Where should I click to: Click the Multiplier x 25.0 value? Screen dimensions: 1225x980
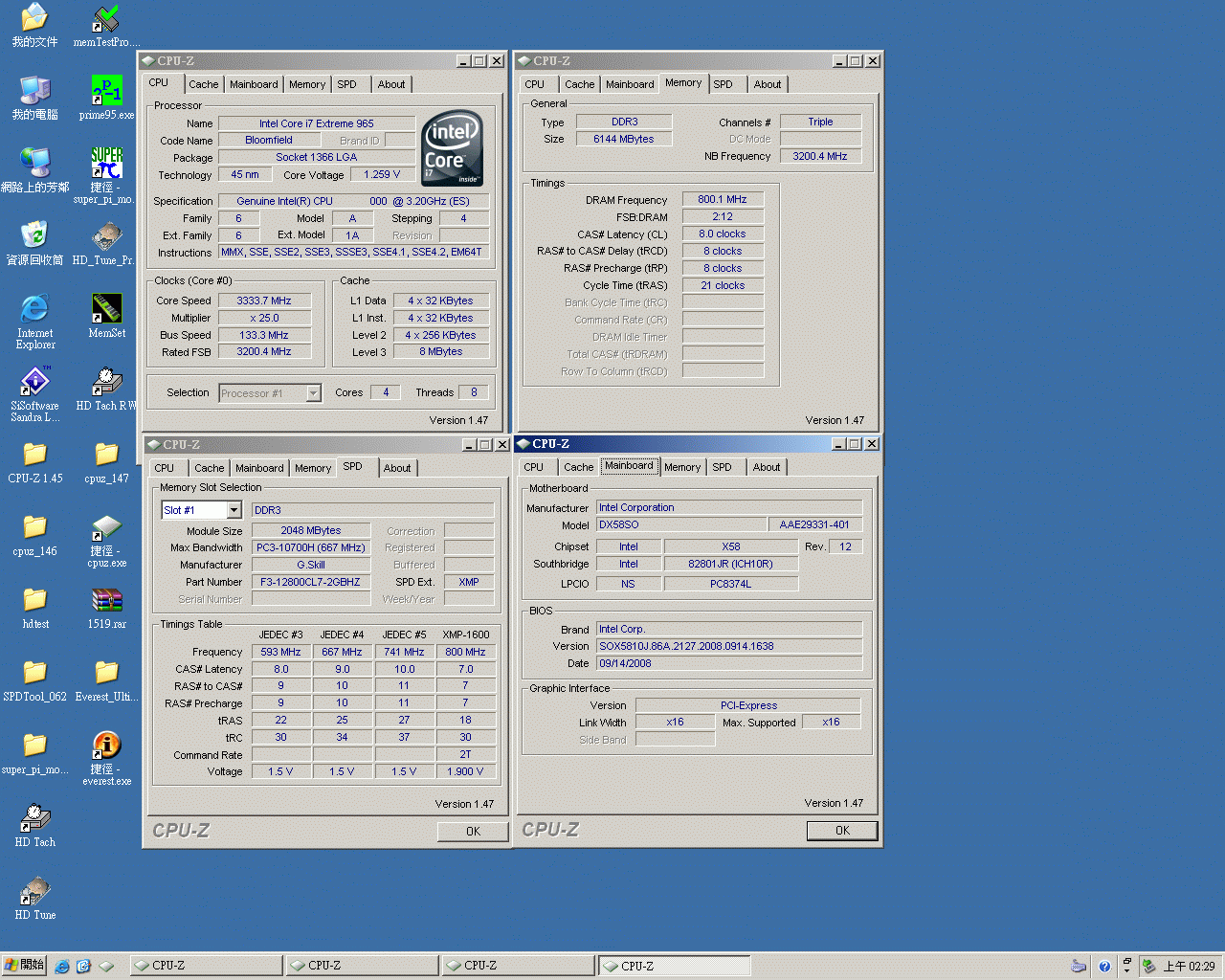pyautogui.click(x=264, y=318)
